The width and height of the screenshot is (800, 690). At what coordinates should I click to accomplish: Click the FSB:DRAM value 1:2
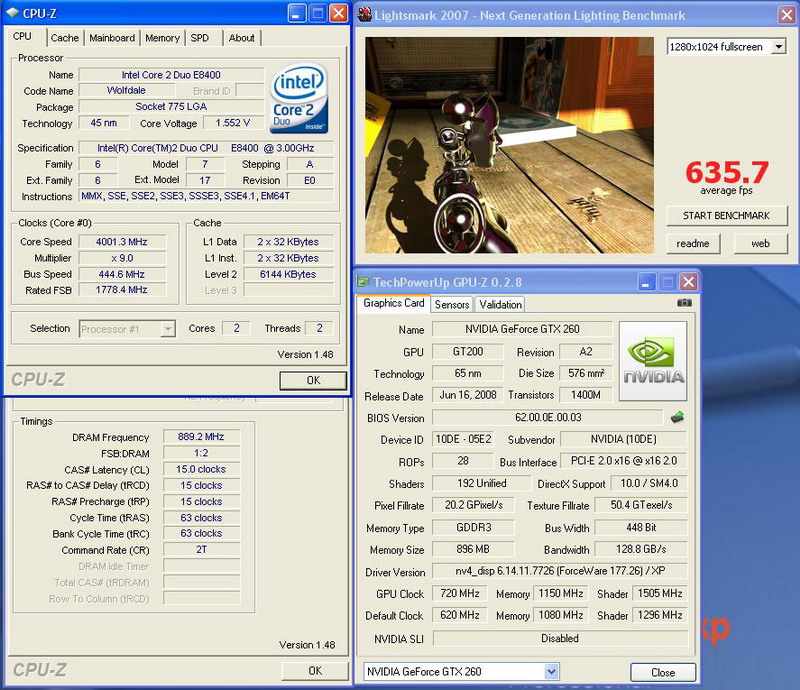tap(201, 453)
